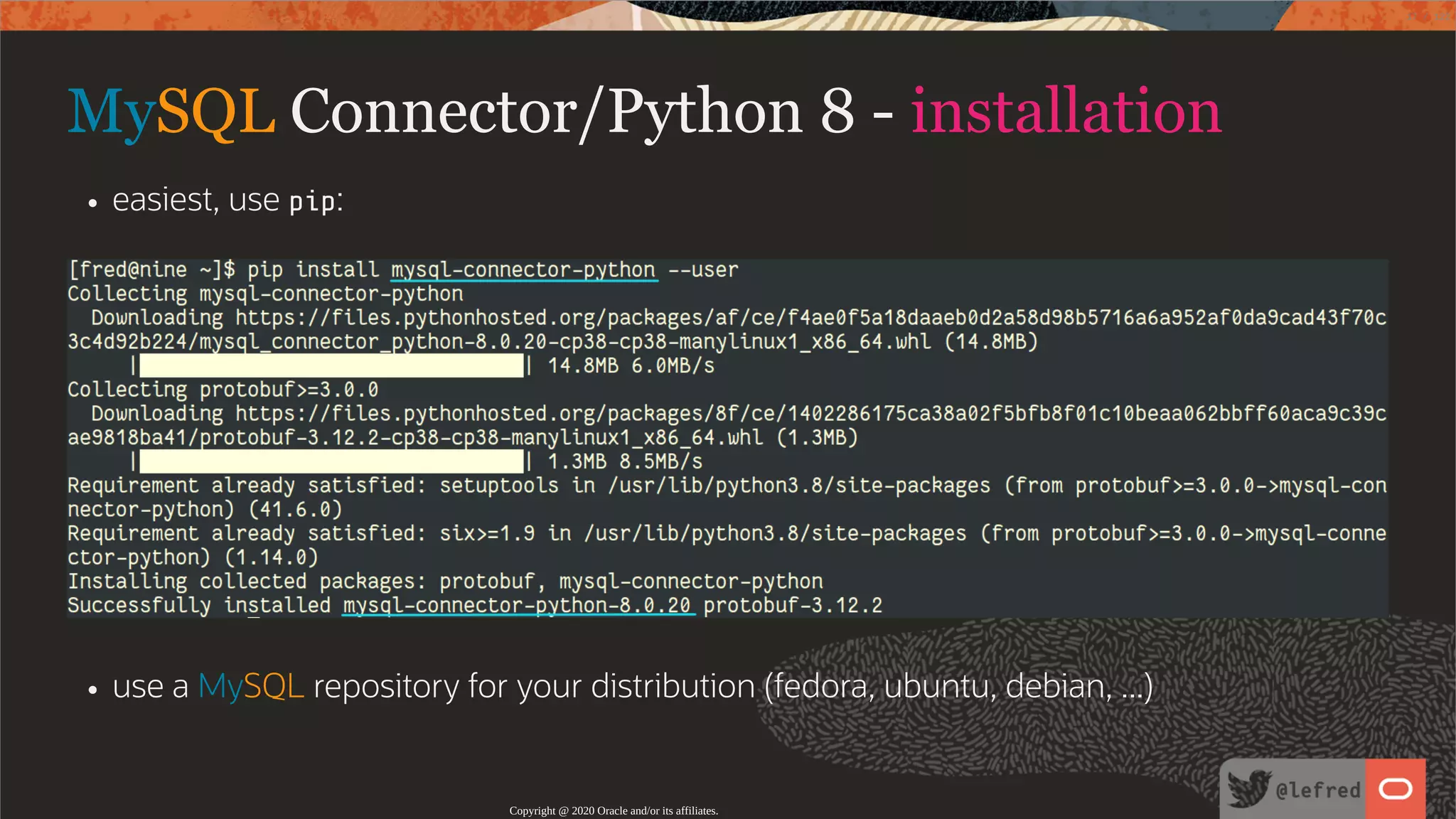Click the 1.3MB protobuf progress bar
The height and width of the screenshot is (819, 1456).
(x=331, y=462)
